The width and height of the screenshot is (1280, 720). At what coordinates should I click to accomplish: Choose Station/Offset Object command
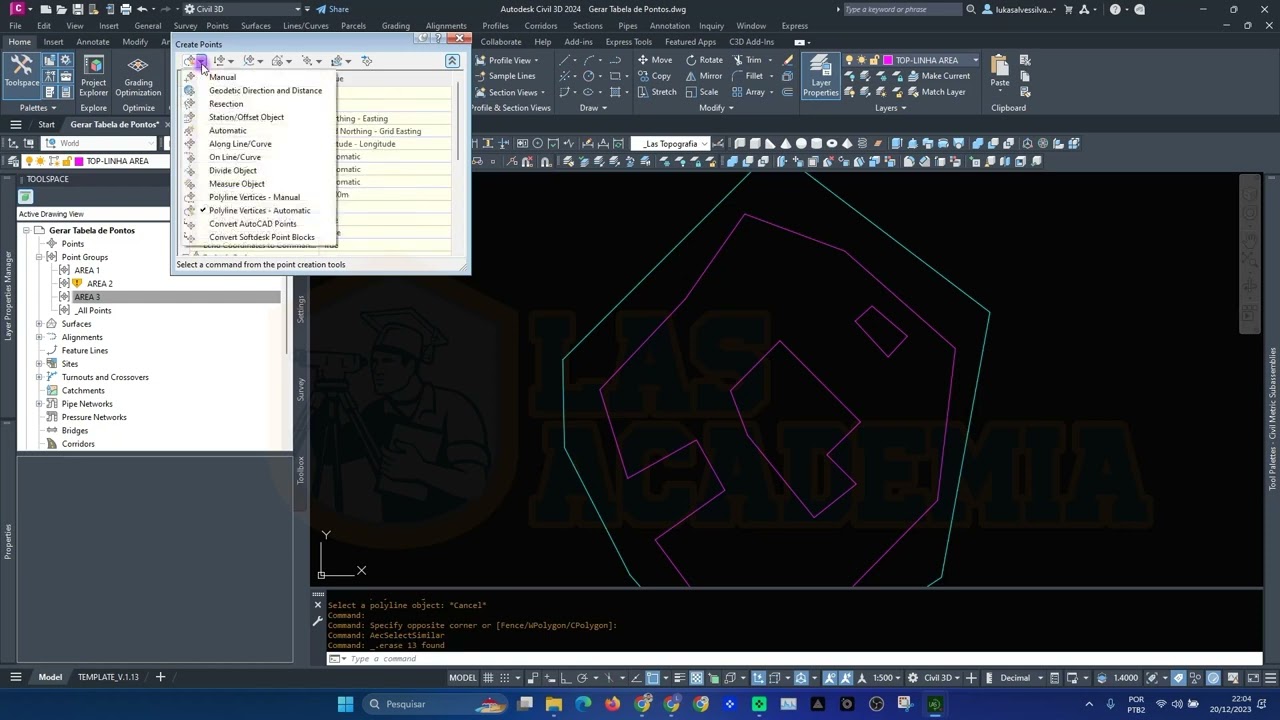[246, 117]
